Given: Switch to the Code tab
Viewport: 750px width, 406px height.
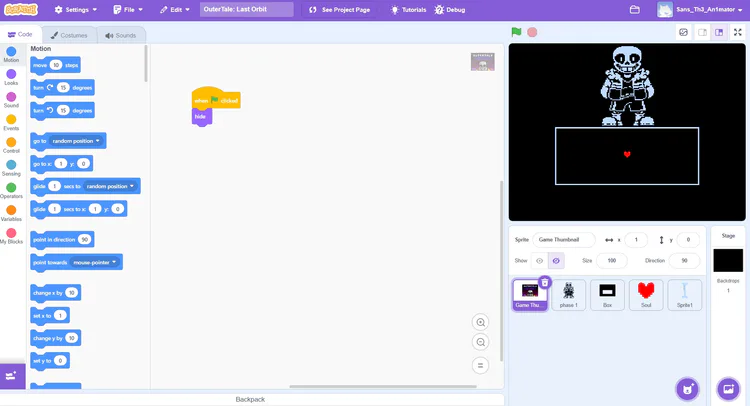Looking at the screenshot, I should tap(20, 34).
